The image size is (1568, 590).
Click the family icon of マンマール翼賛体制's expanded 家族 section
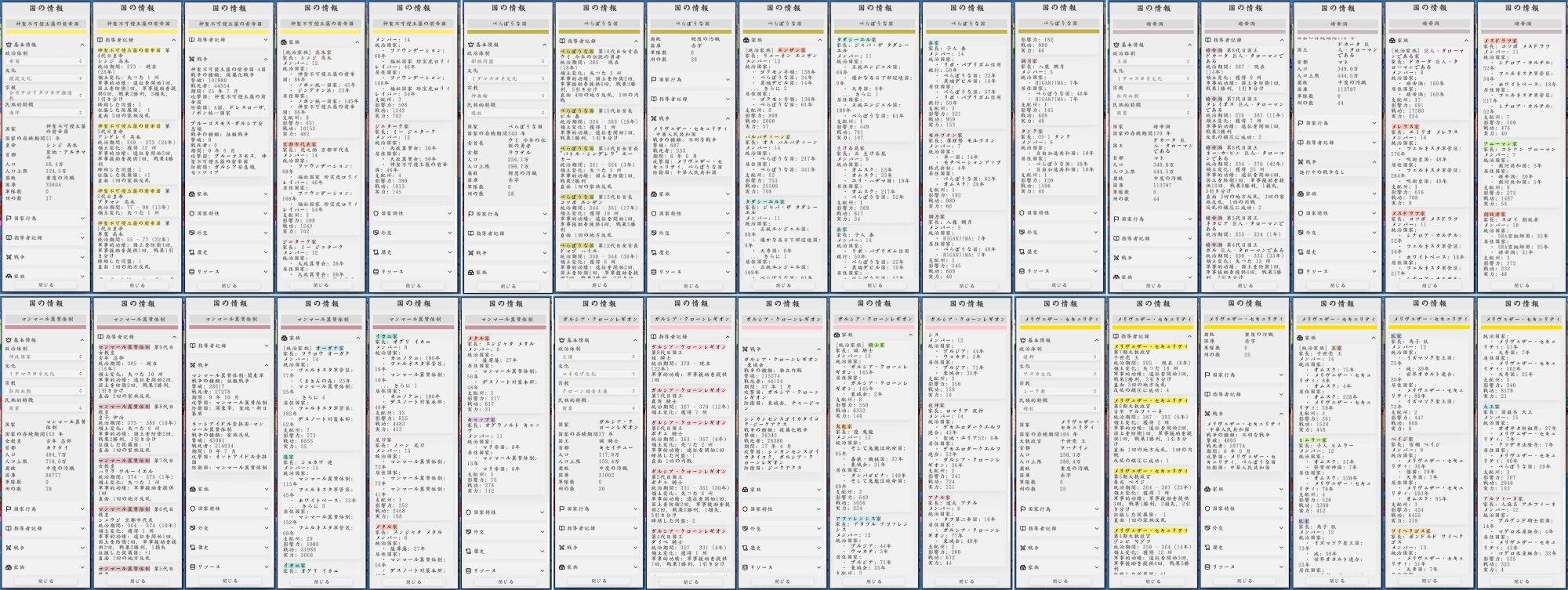click(285, 338)
